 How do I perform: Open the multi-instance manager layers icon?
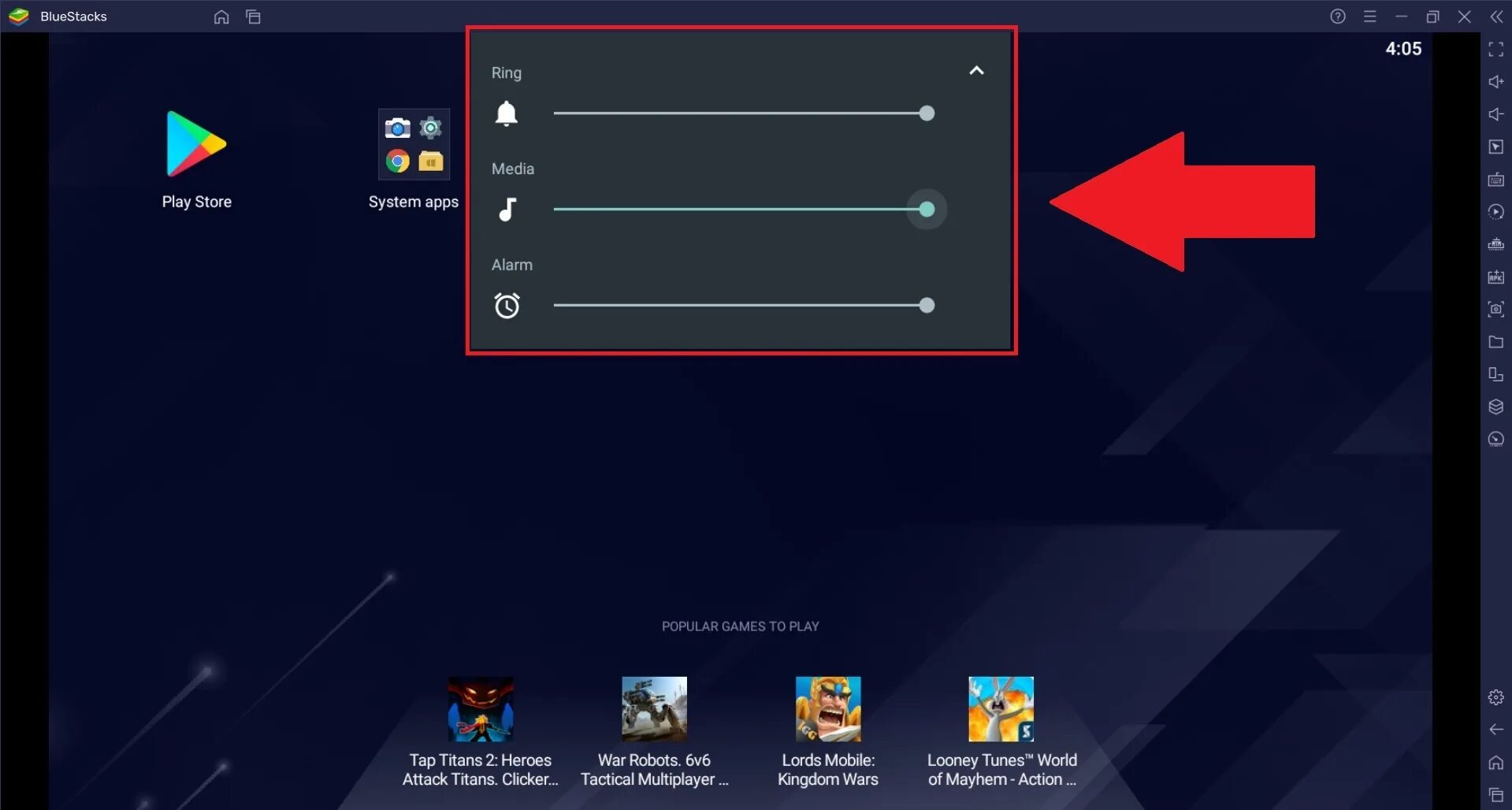click(1496, 407)
